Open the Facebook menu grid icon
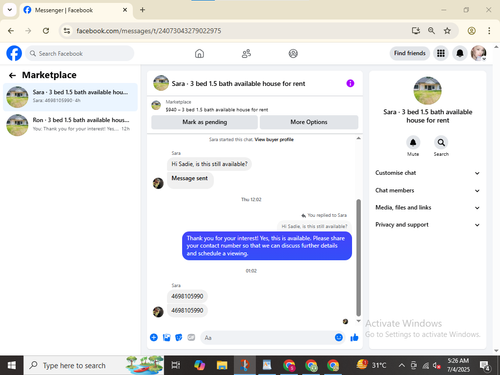 pos(441,53)
